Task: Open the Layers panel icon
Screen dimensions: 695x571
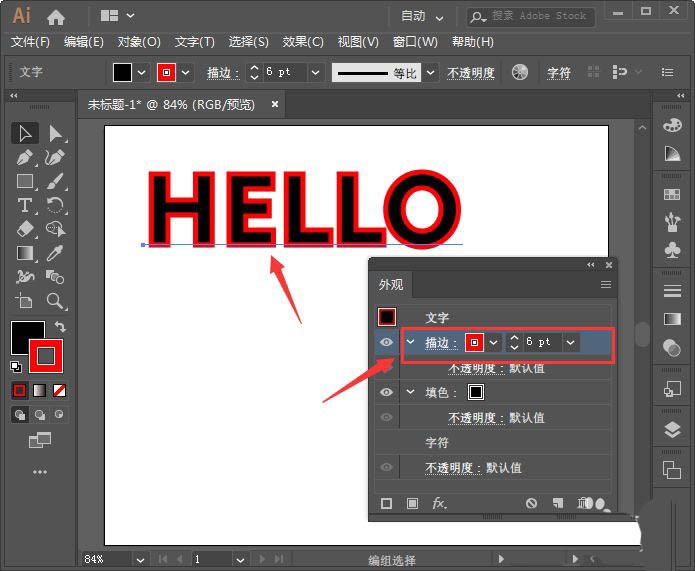Action: click(x=672, y=430)
